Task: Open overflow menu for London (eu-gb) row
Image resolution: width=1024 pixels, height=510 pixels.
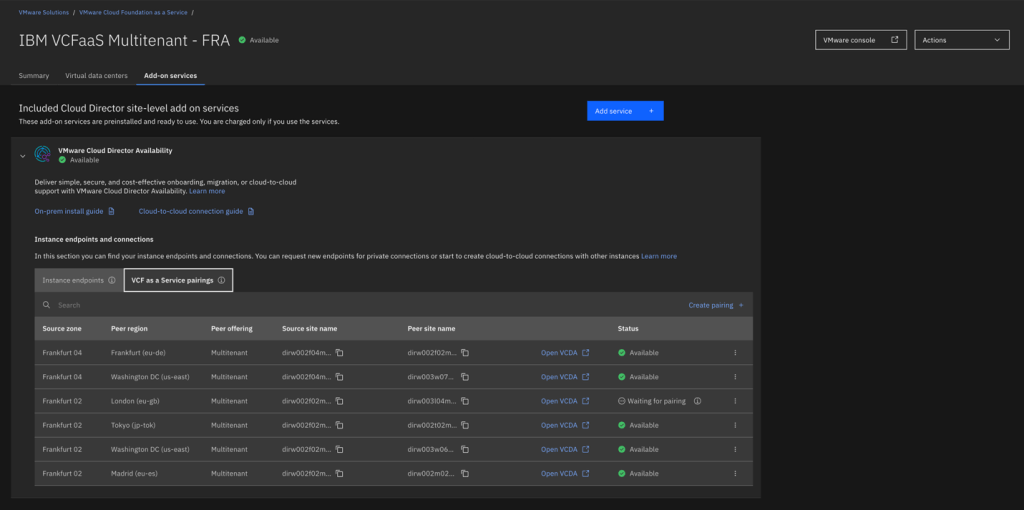Action: pos(736,401)
